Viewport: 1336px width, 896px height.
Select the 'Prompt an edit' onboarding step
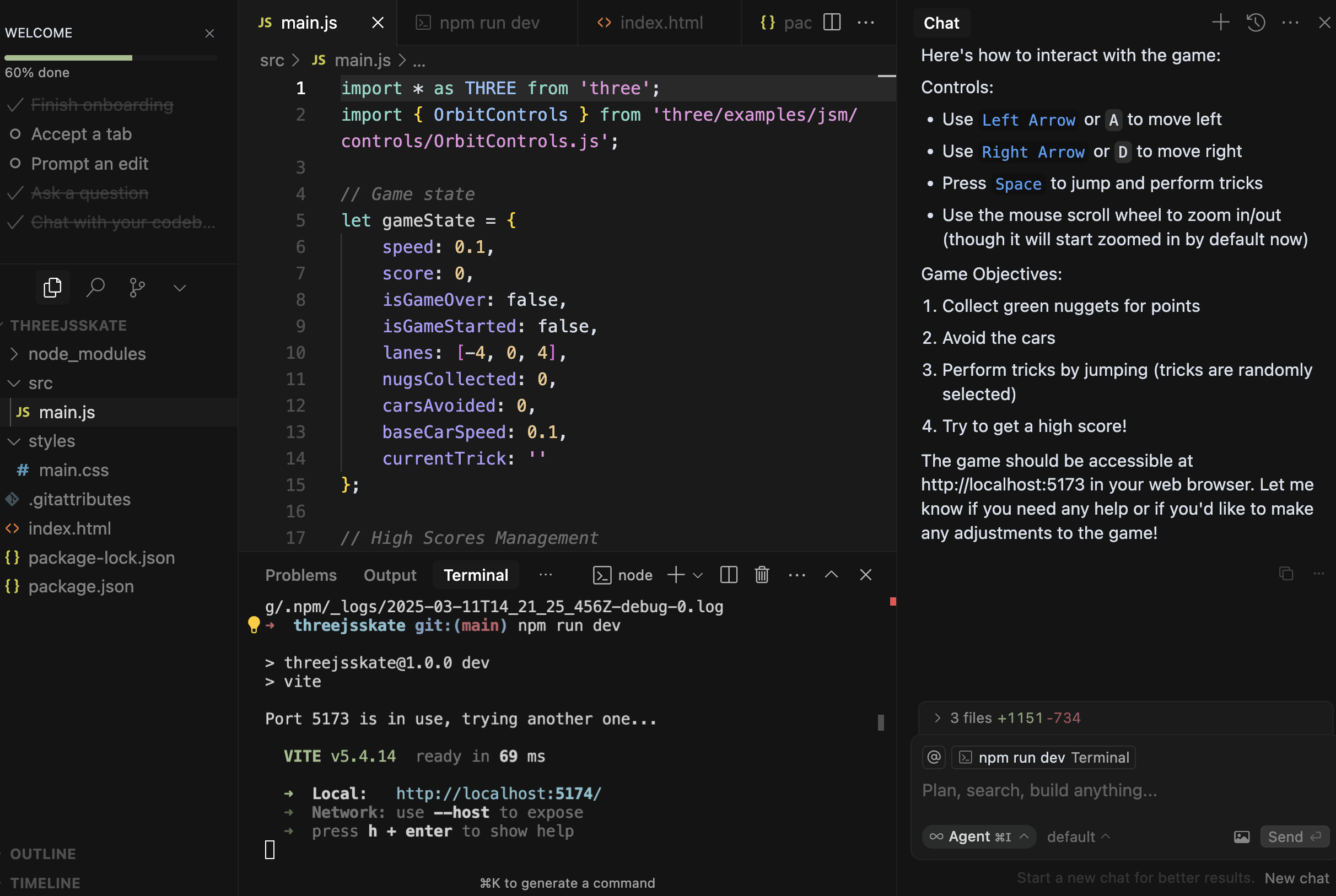90,164
